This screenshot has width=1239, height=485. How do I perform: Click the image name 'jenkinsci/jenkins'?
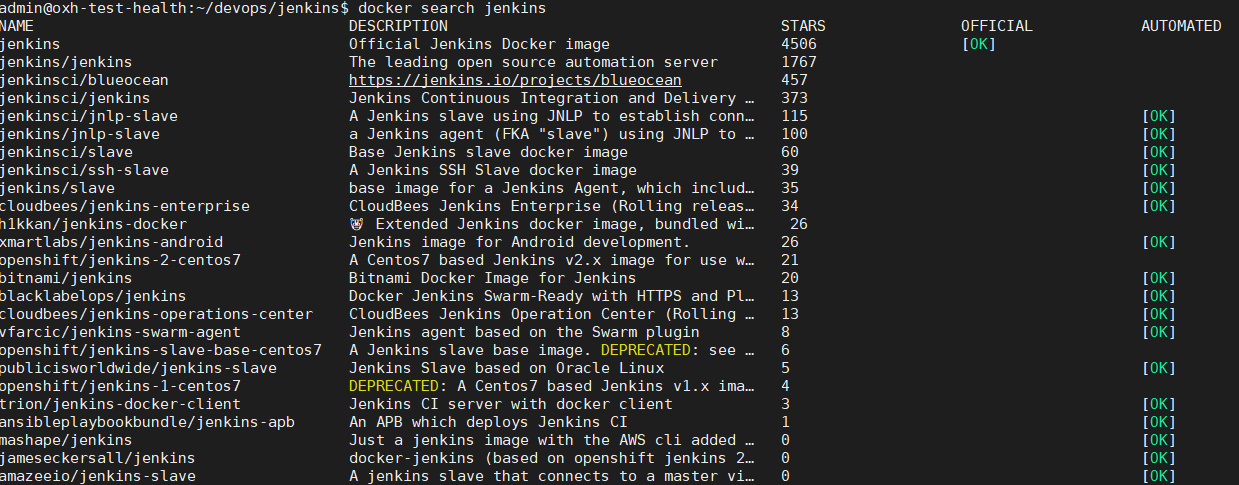point(74,98)
